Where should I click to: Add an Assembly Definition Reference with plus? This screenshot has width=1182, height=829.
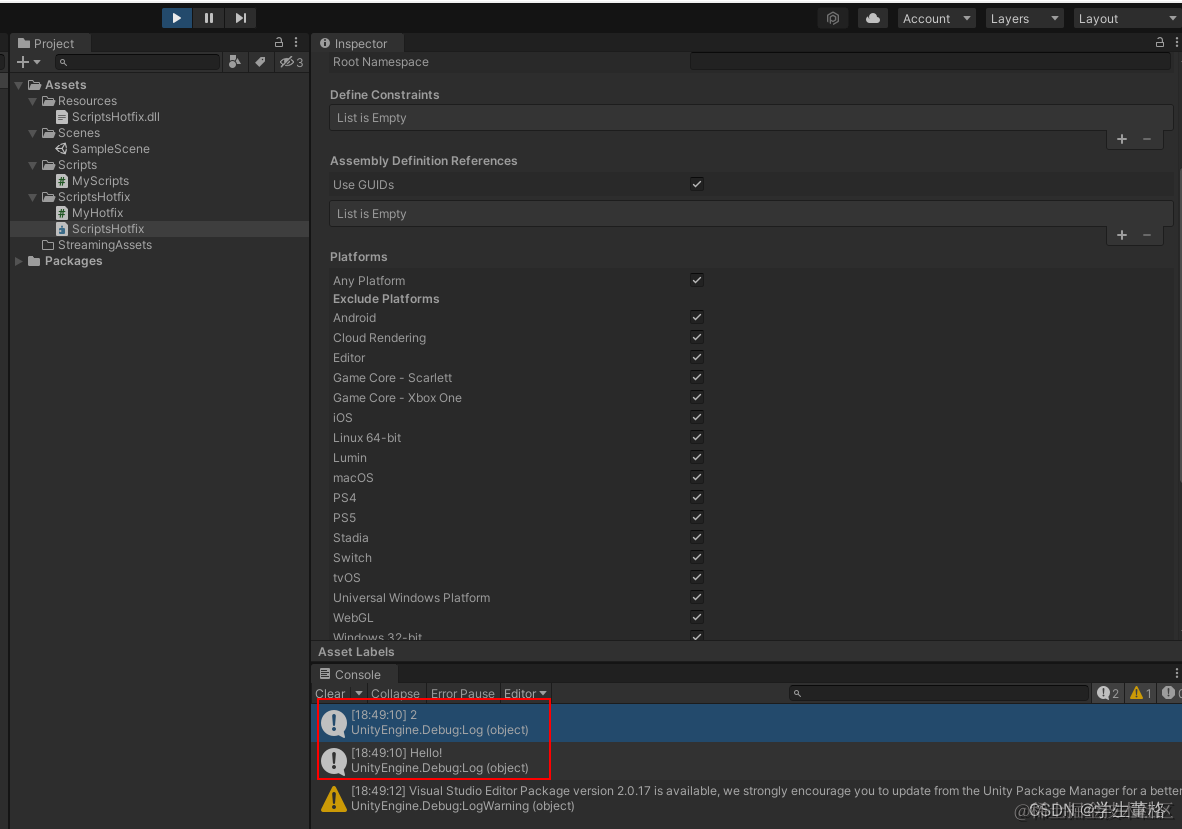click(x=1122, y=235)
